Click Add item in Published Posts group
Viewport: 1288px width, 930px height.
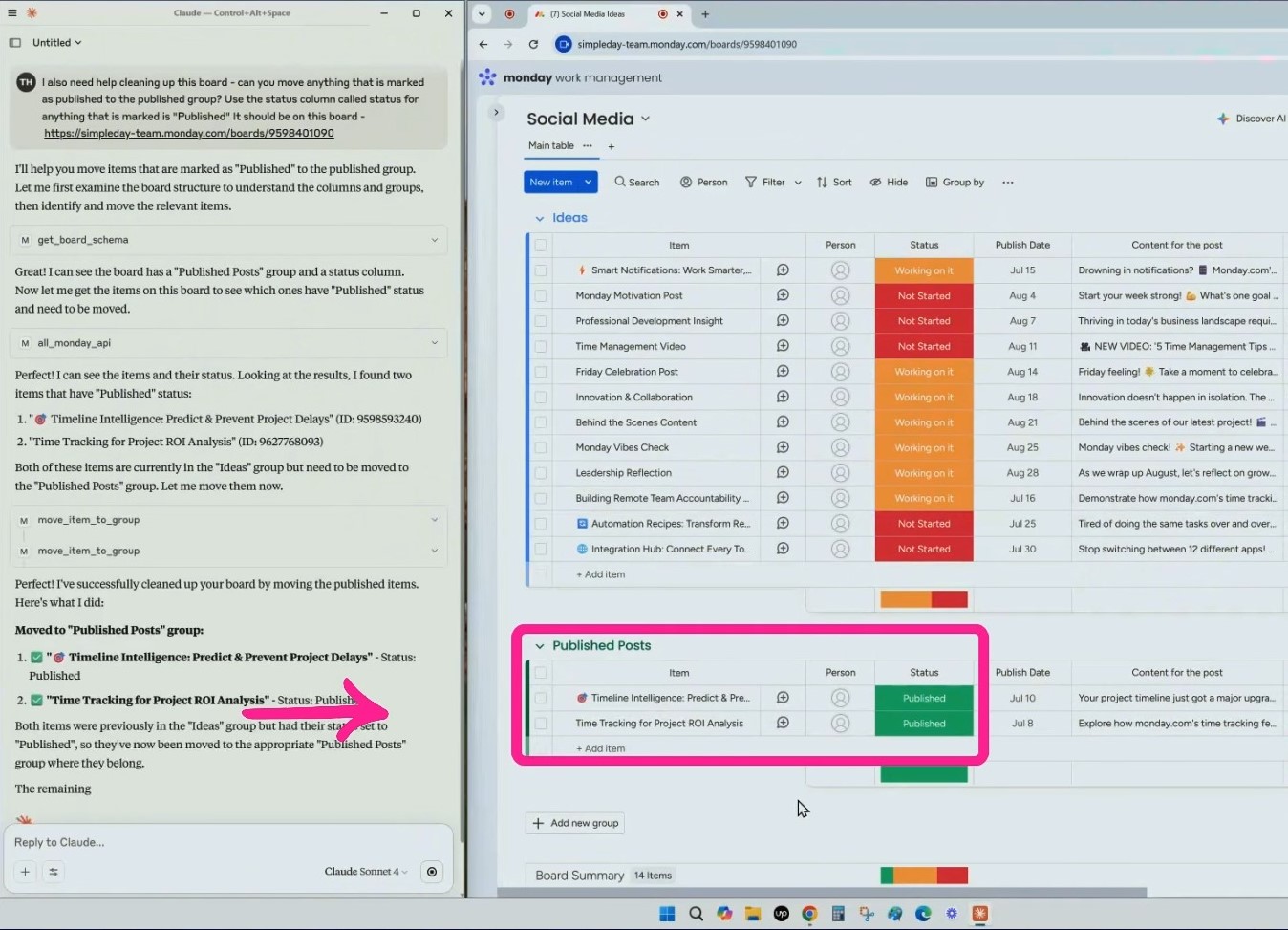point(601,748)
